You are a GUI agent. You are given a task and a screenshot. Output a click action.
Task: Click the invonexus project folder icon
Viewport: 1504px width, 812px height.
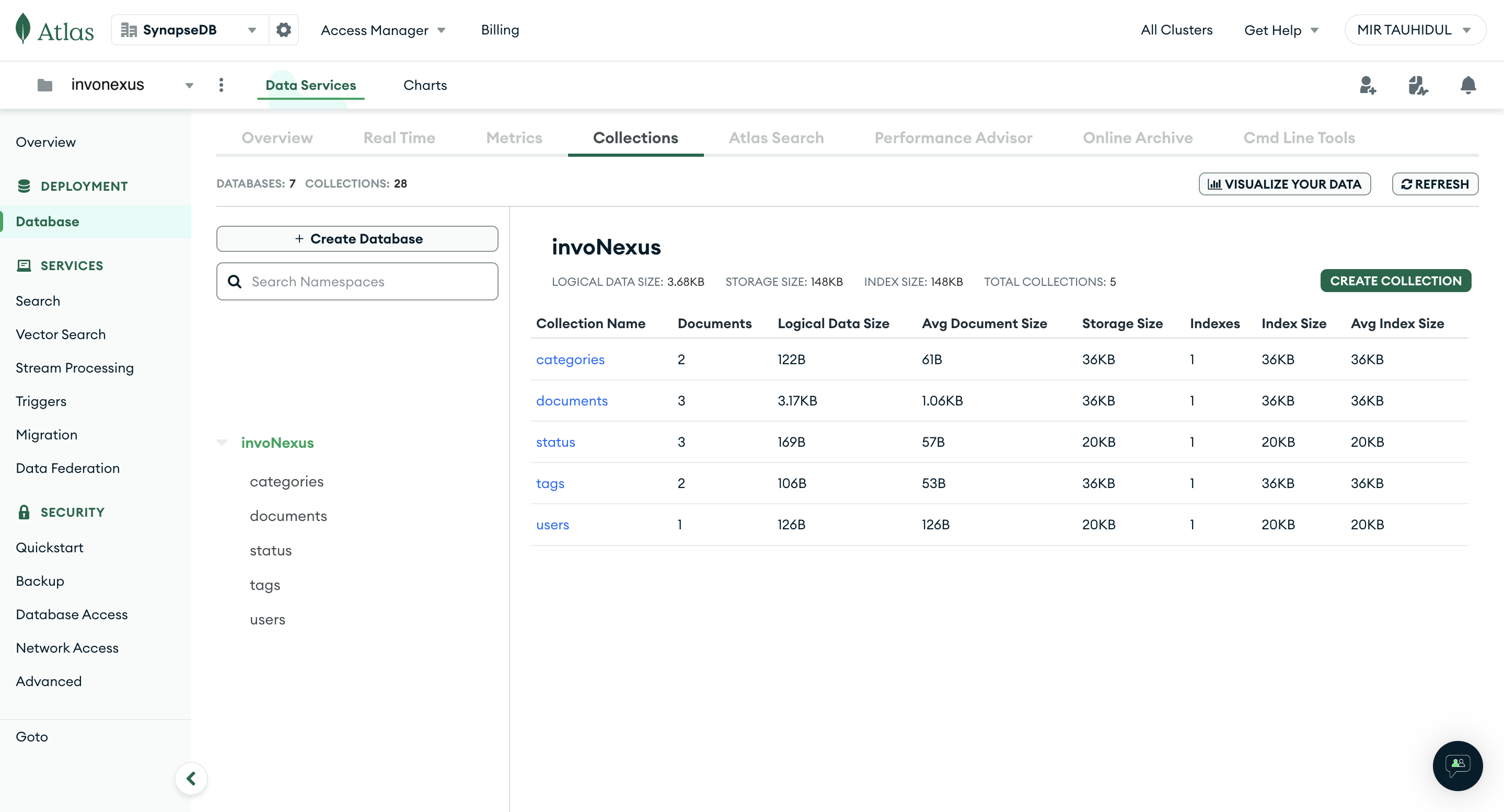45,85
